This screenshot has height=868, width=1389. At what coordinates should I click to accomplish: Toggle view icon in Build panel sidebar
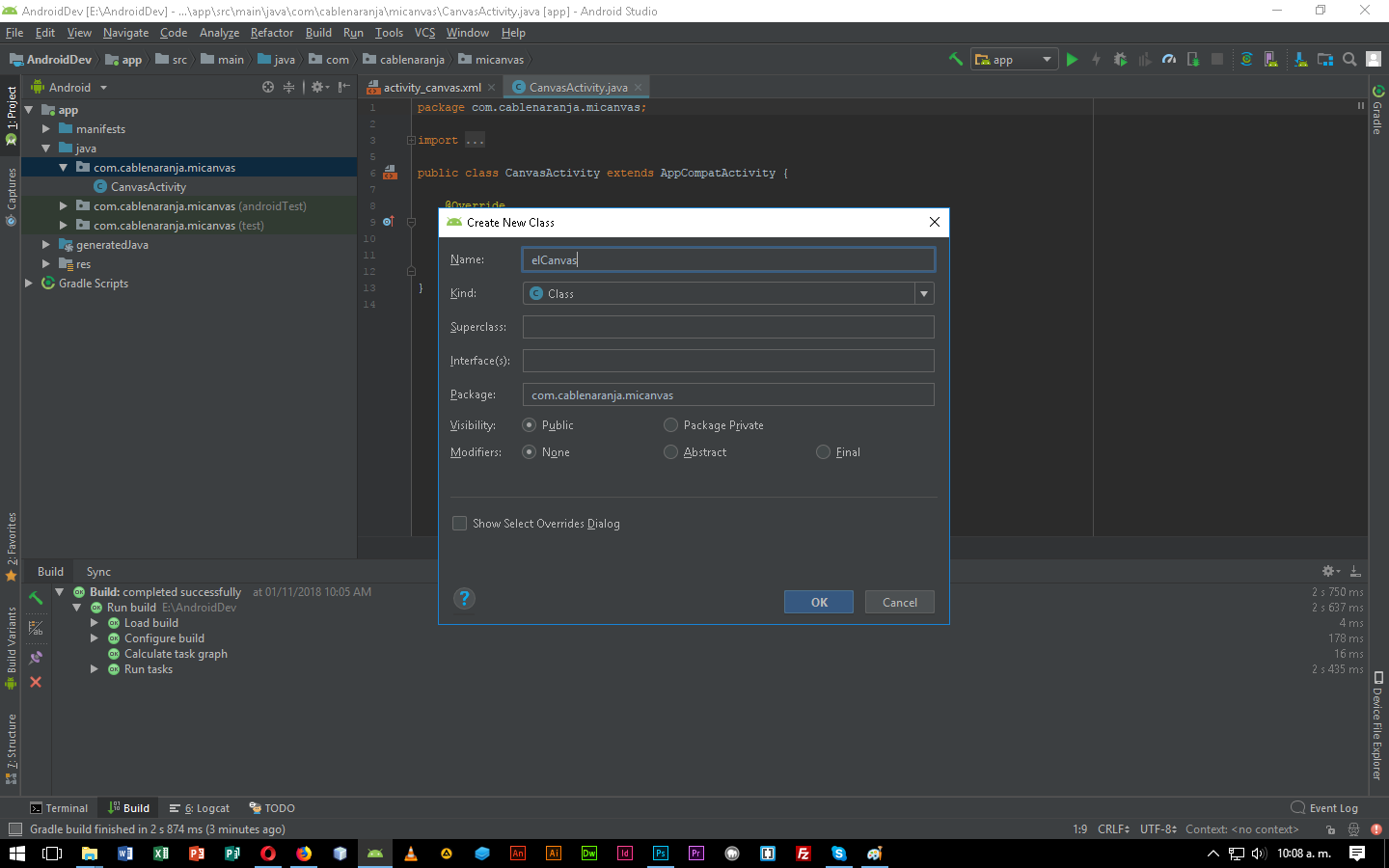tap(36, 628)
